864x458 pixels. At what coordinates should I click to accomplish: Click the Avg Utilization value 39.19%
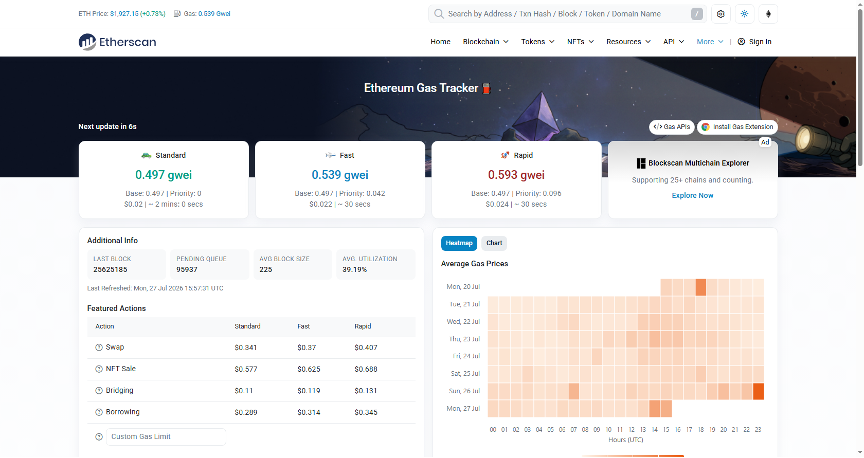354,270
